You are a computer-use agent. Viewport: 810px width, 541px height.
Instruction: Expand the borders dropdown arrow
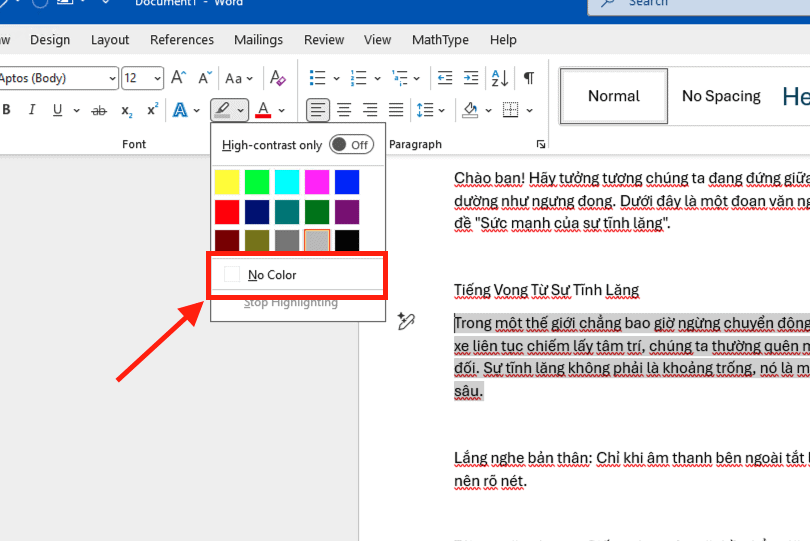point(529,110)
